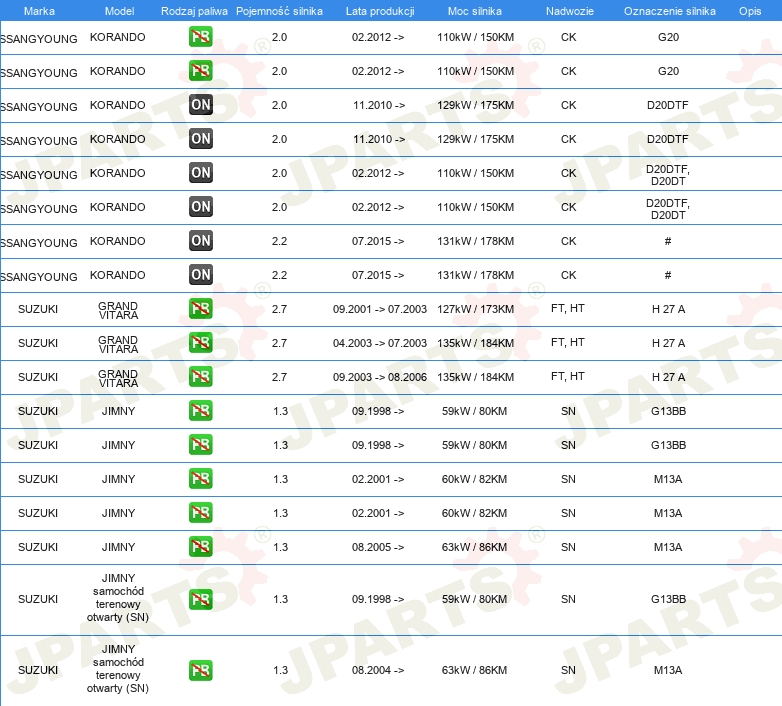The width and height of the screenshot is (782, 706).
Task: Click the PB icon in the topmost Korando G20 row
Action: (x=201, y=37)
